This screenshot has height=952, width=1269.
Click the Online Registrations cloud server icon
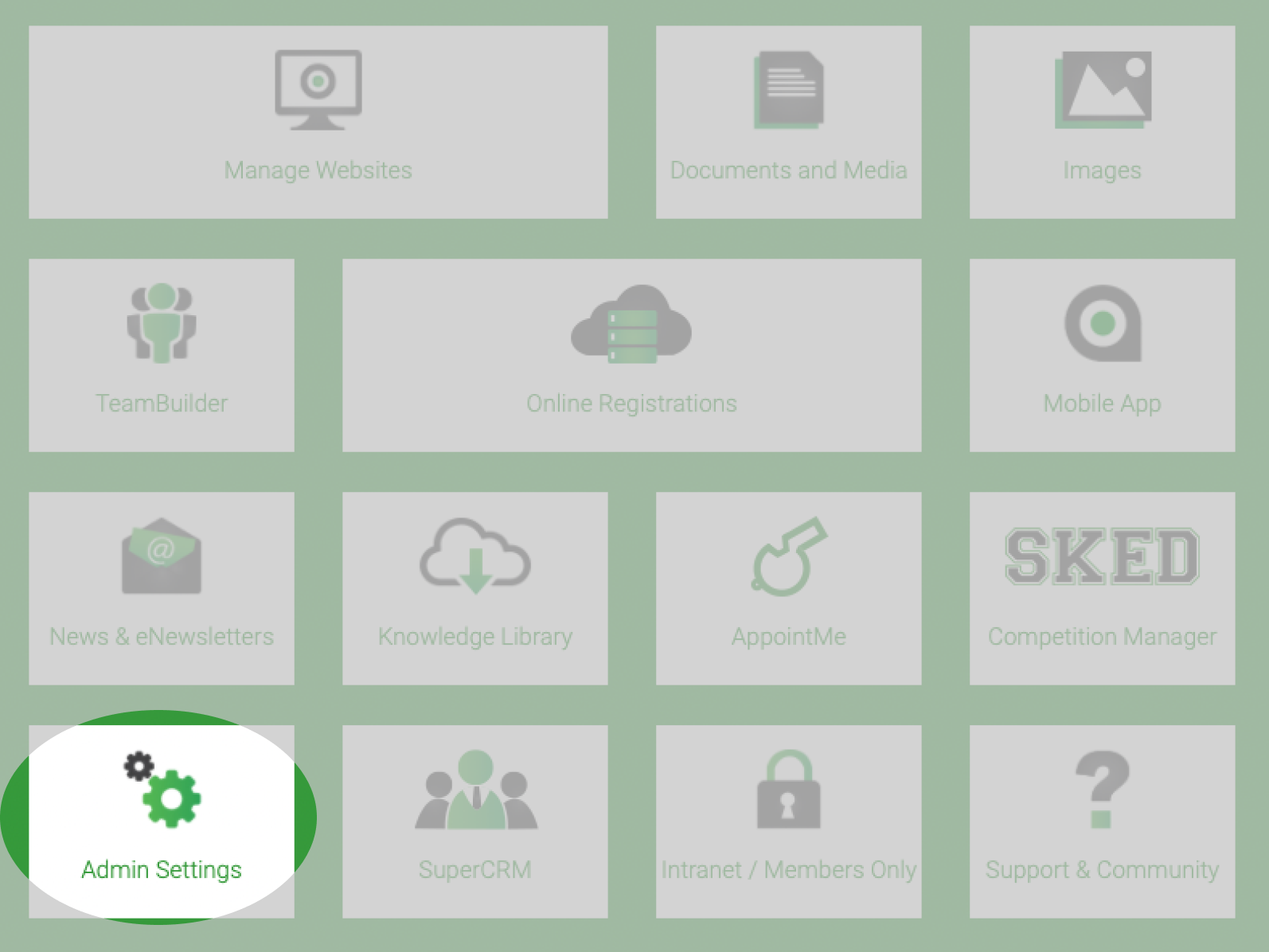(631, 323)
